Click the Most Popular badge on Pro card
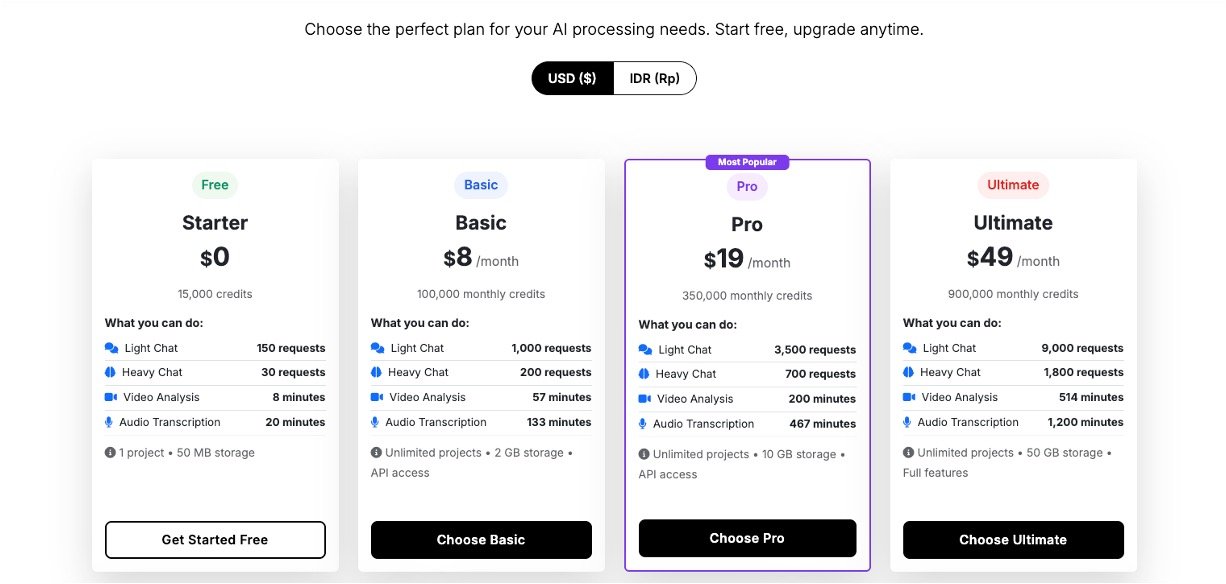 coord(747,162)
